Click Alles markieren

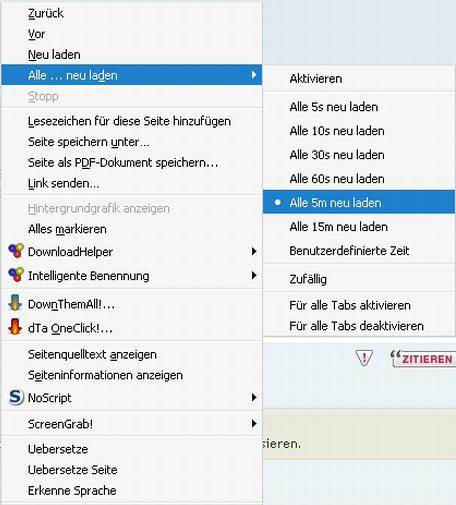click(x=132, y=229)
